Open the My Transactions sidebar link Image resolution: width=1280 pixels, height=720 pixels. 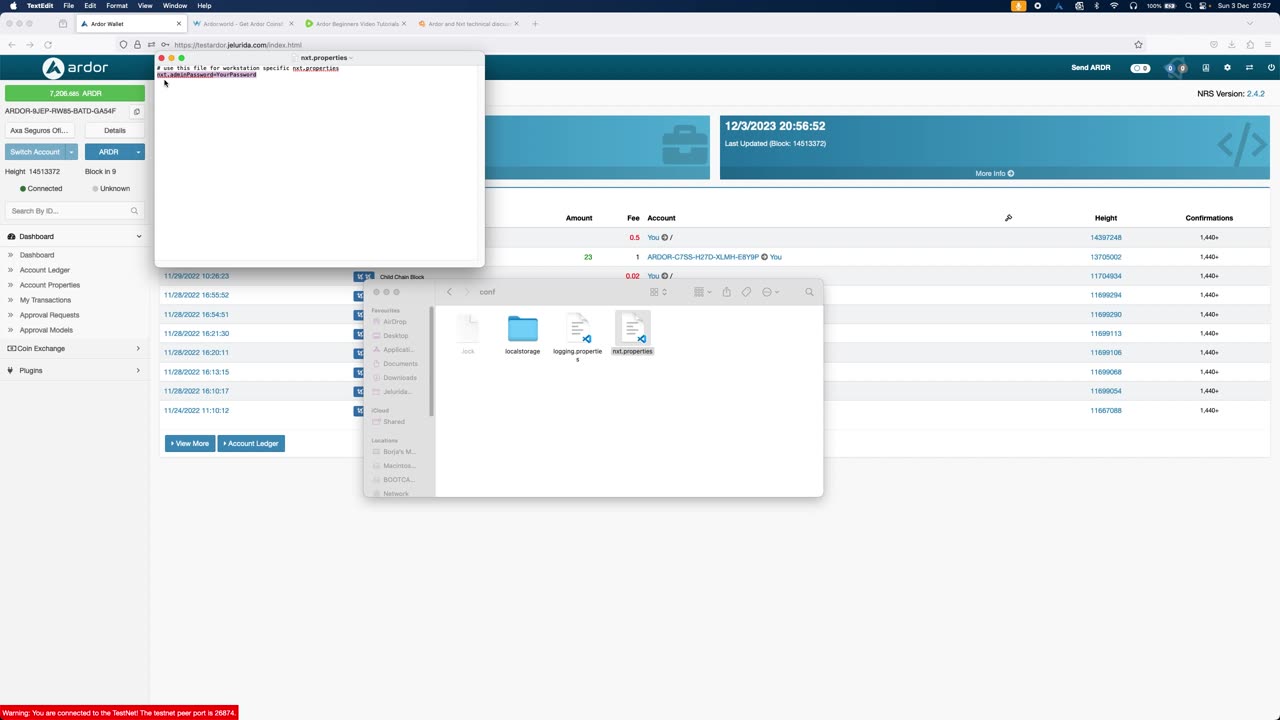click(x=45, y=300)
